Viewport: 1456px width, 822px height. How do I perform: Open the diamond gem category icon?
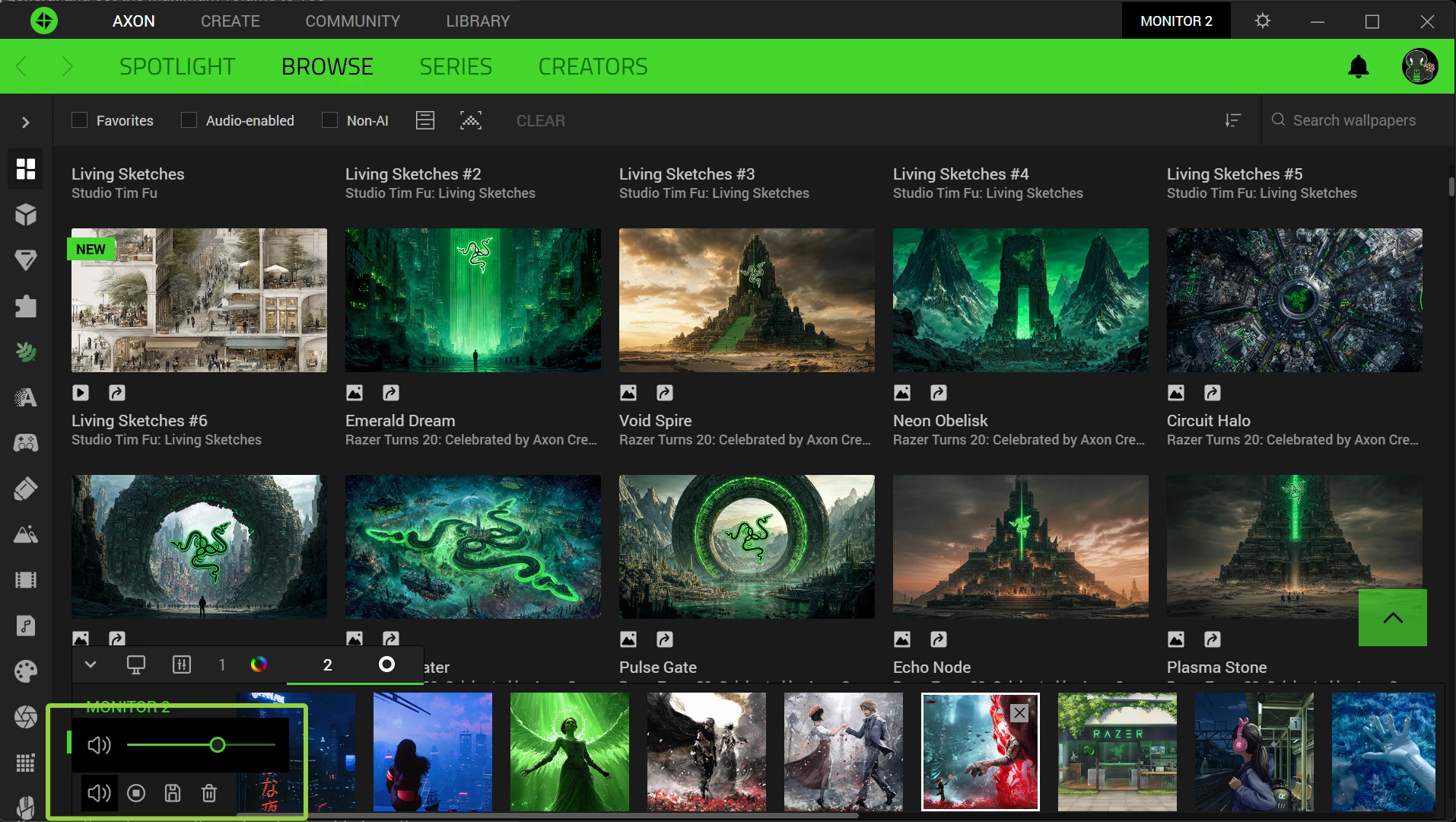point(26,260)
